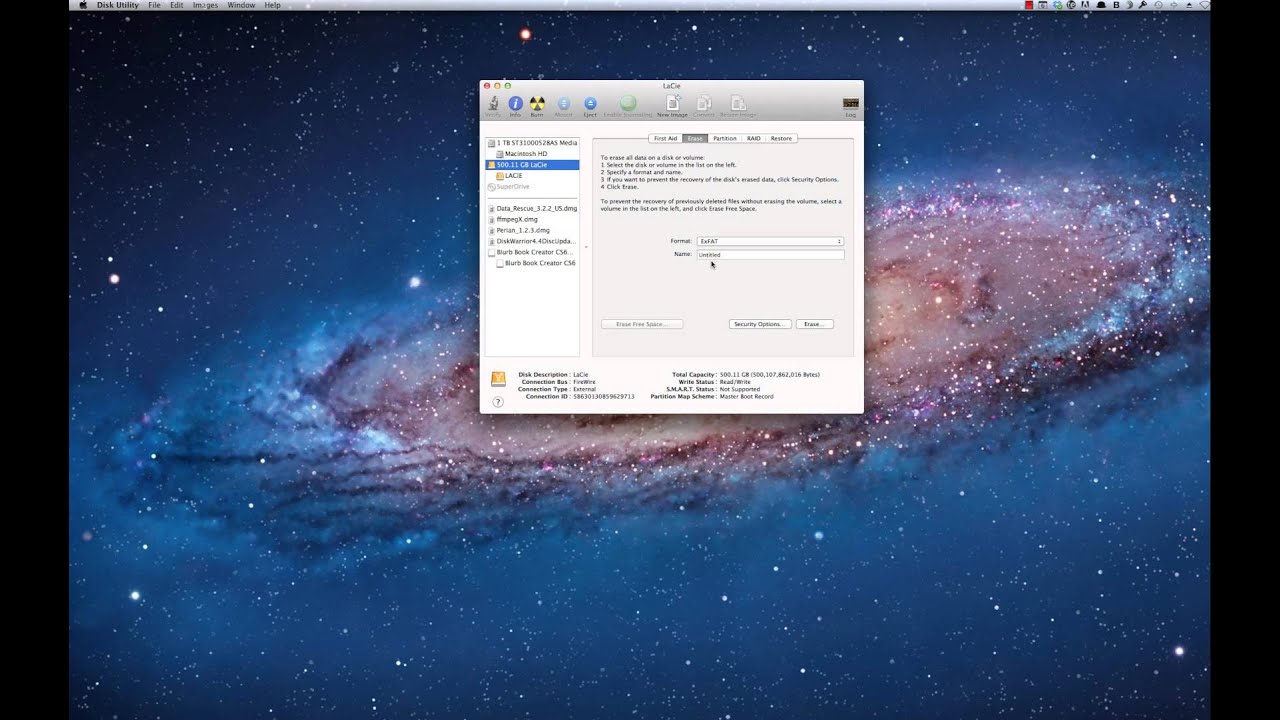Click the help question mark button
This screenshot has width=1280, height=720.
(x=498, y=401)
